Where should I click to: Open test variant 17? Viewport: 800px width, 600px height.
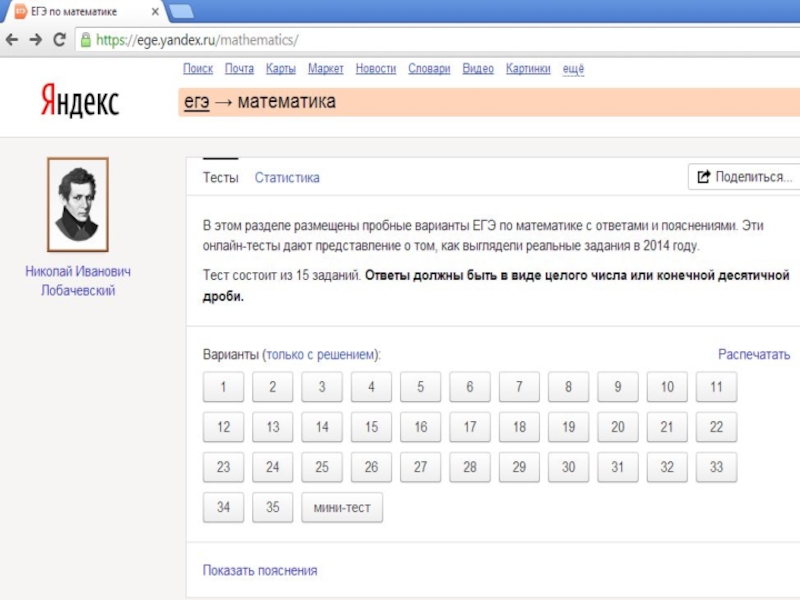coord(470,427)
